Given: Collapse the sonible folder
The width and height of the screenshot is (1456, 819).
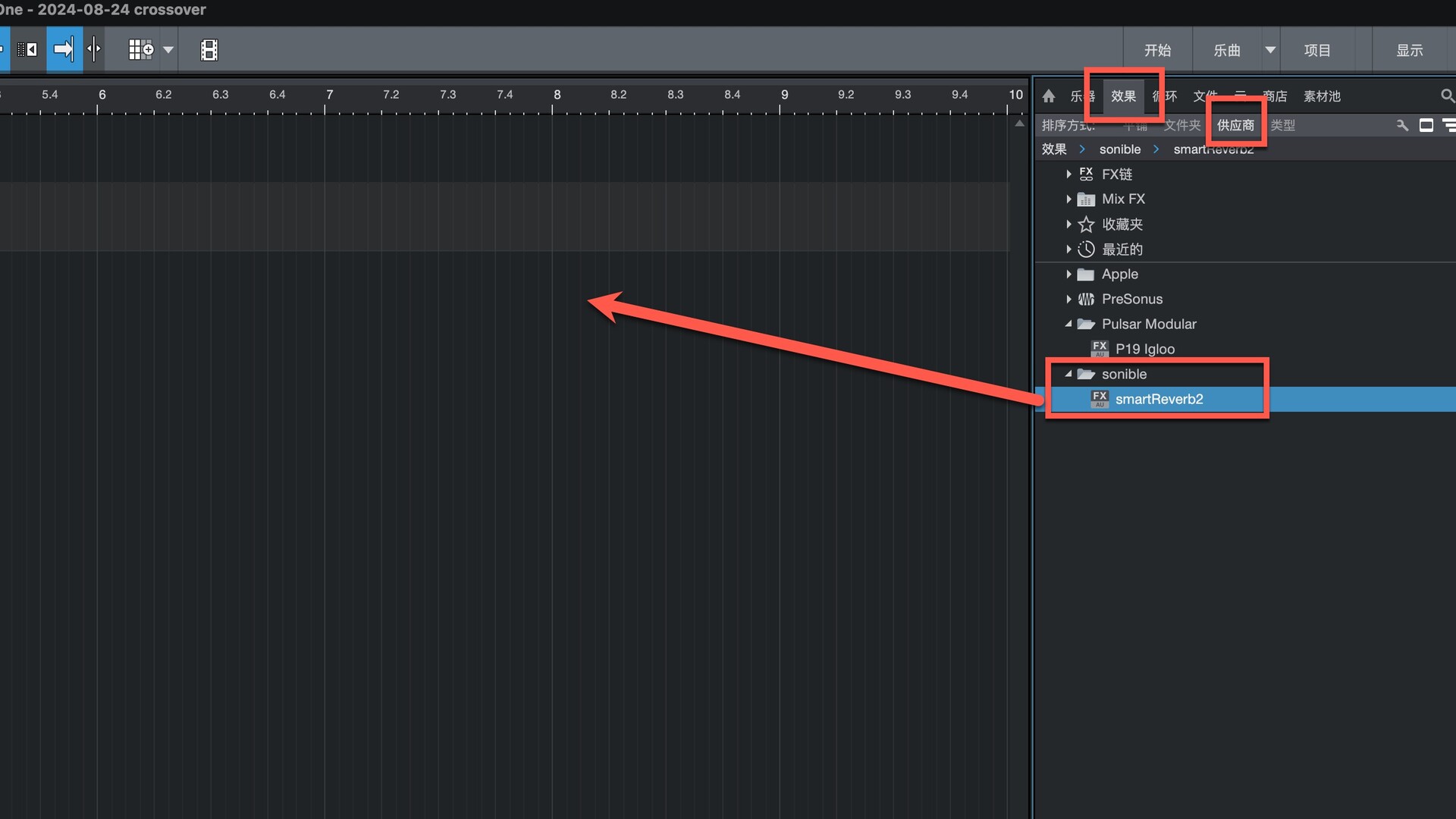Looking at the screenshot, I should pos(1068,374).
